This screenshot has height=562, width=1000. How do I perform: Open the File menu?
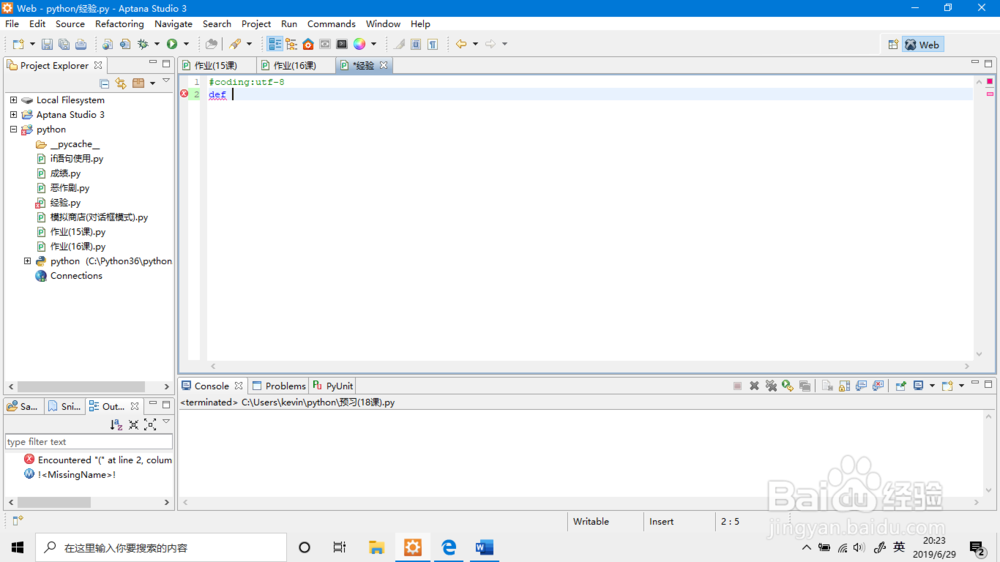point(12,24)
